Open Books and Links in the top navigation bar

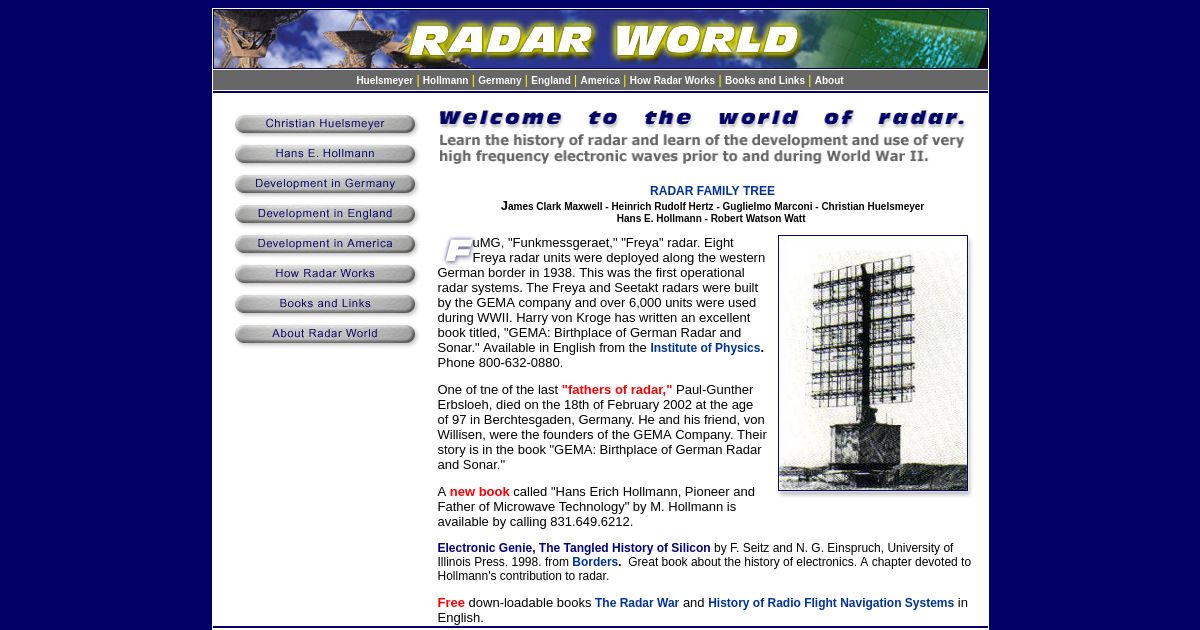(764, 81)
